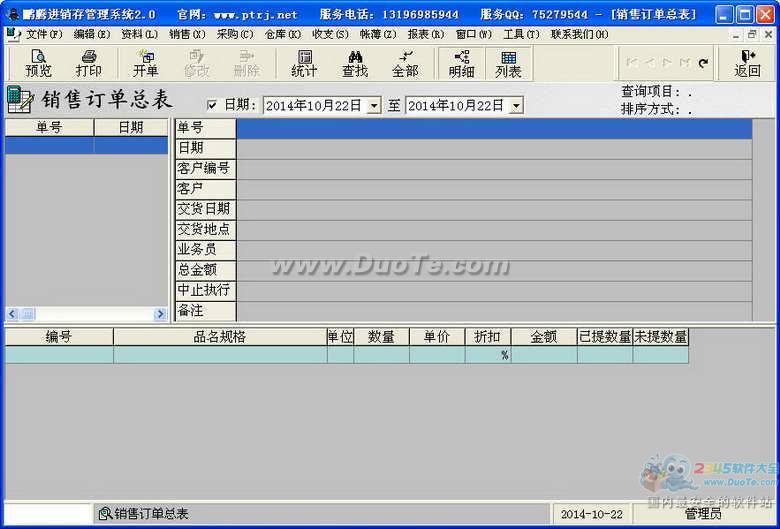Select highlighted blue row in order list
The image size is (780, 529).
(x=87, y=145)
